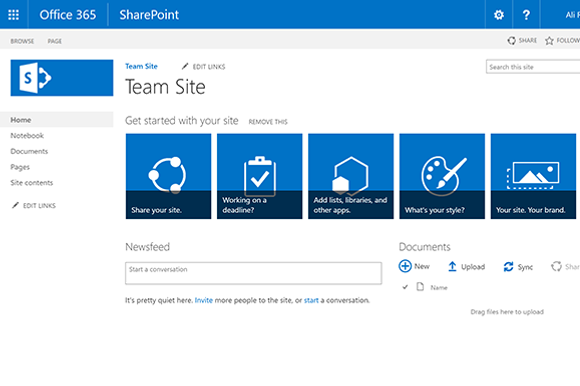Click REMOVE THIS next to Get started

[268, 122]
